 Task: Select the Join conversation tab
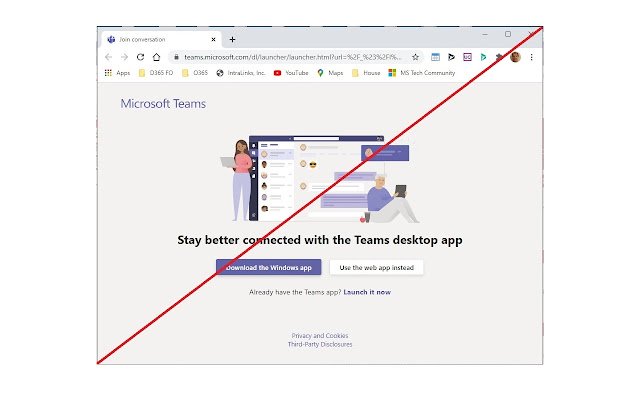coord(161,40)
